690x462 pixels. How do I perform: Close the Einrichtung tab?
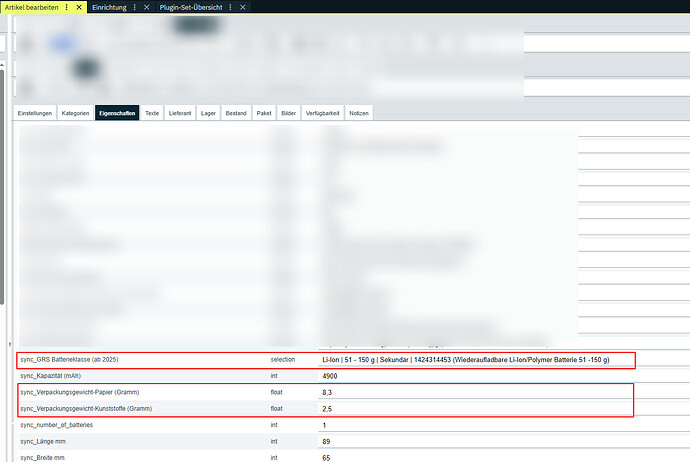click(146, 7)
